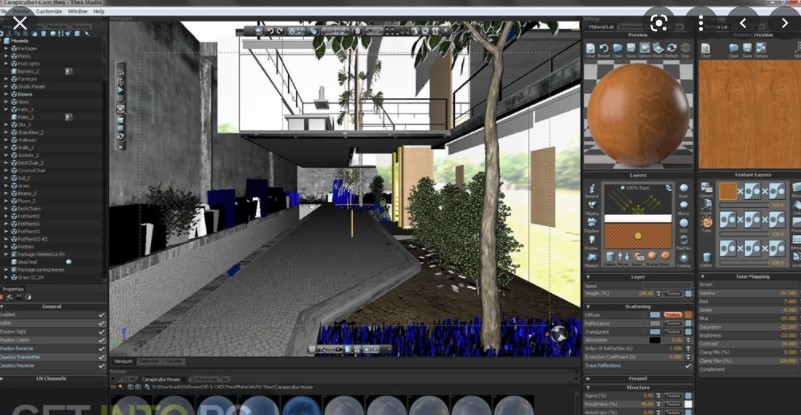Collapse the Layer section header
This screenshot has width=801, height=415.
click(587, 277)
